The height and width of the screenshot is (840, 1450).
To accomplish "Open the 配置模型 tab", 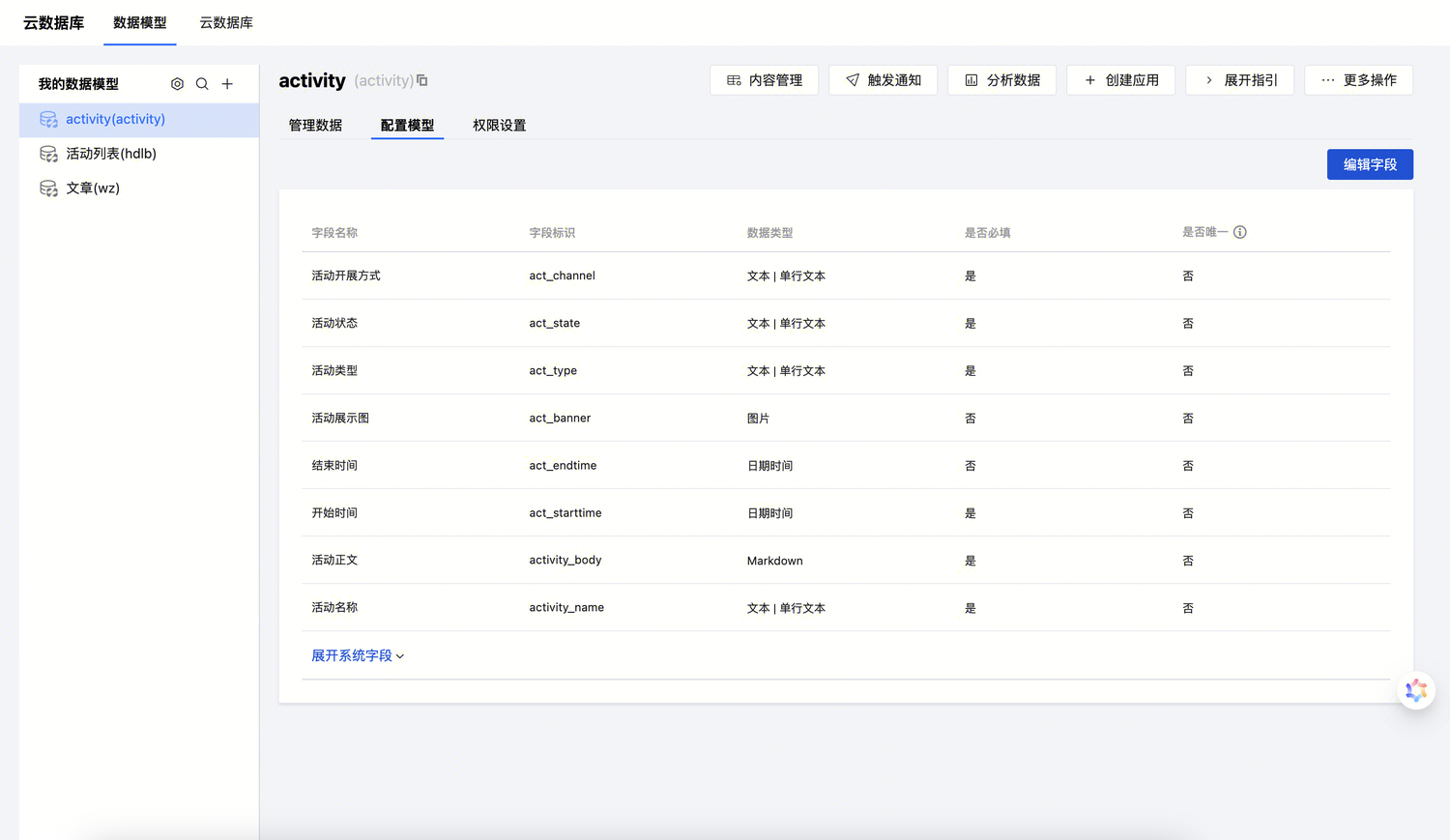I will pyautogui.click(x=407, y=126).
